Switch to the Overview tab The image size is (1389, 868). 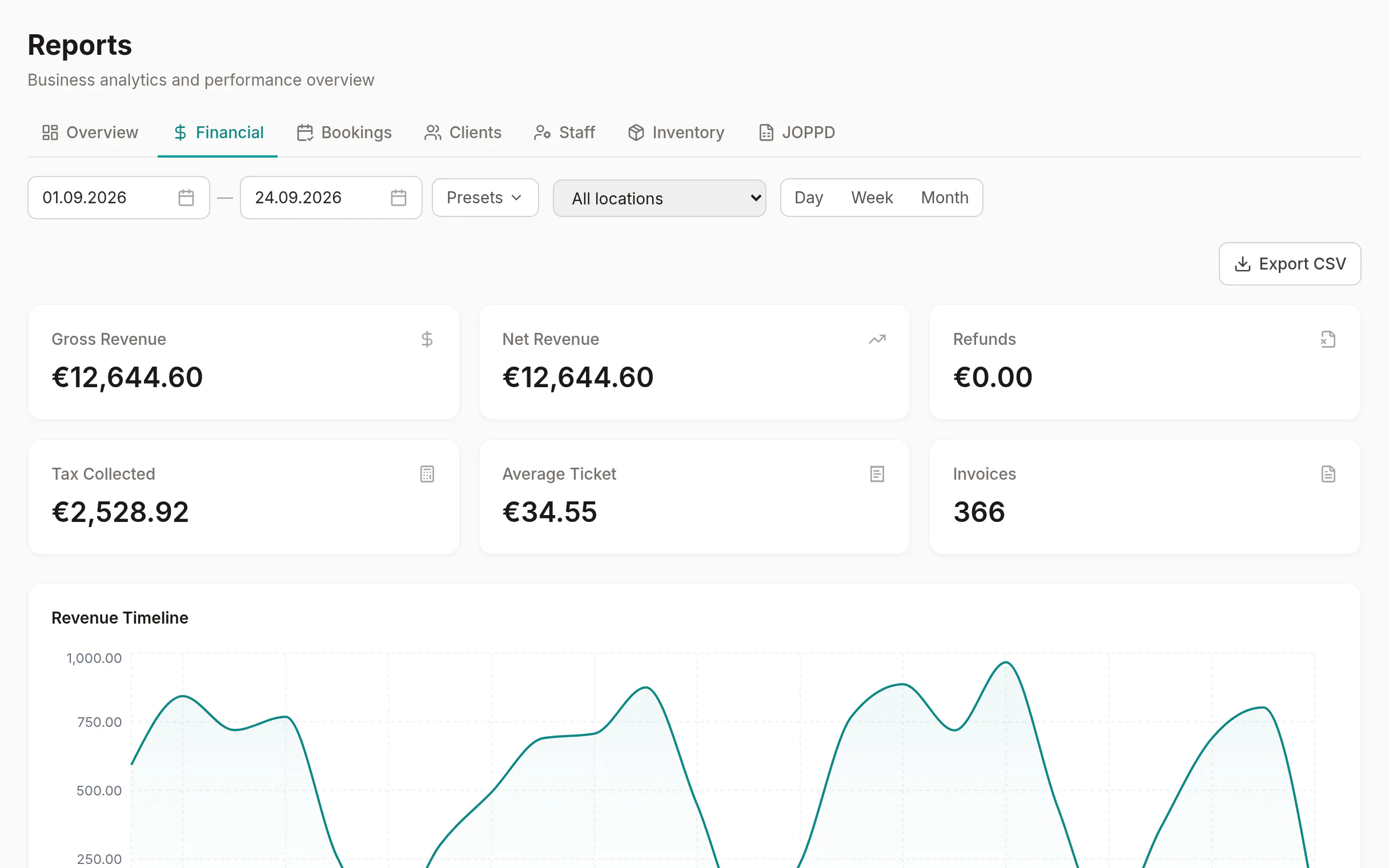point(90,132)
